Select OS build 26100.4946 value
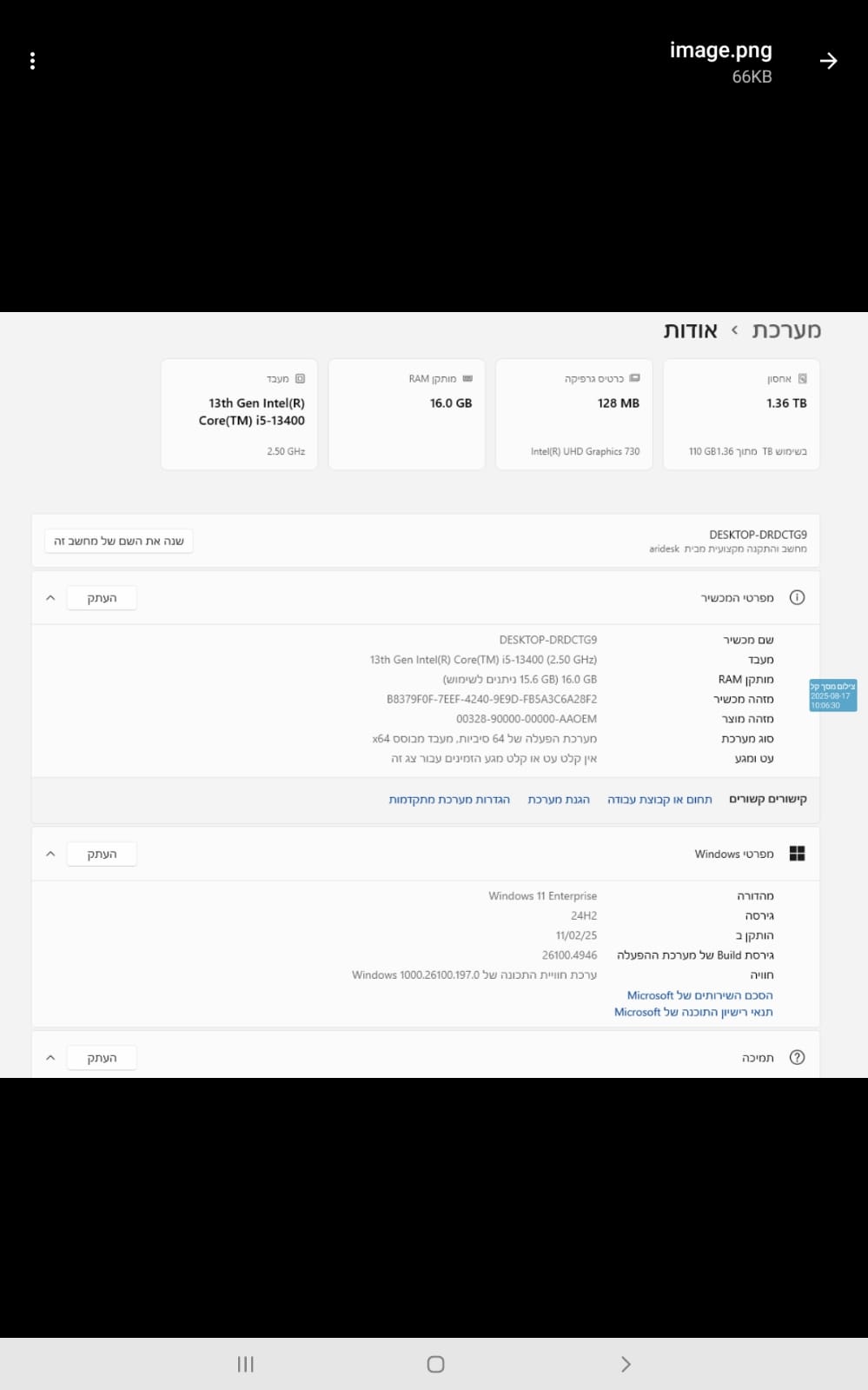This screenshot has width=868, height=1390. (x=569, y=955)
